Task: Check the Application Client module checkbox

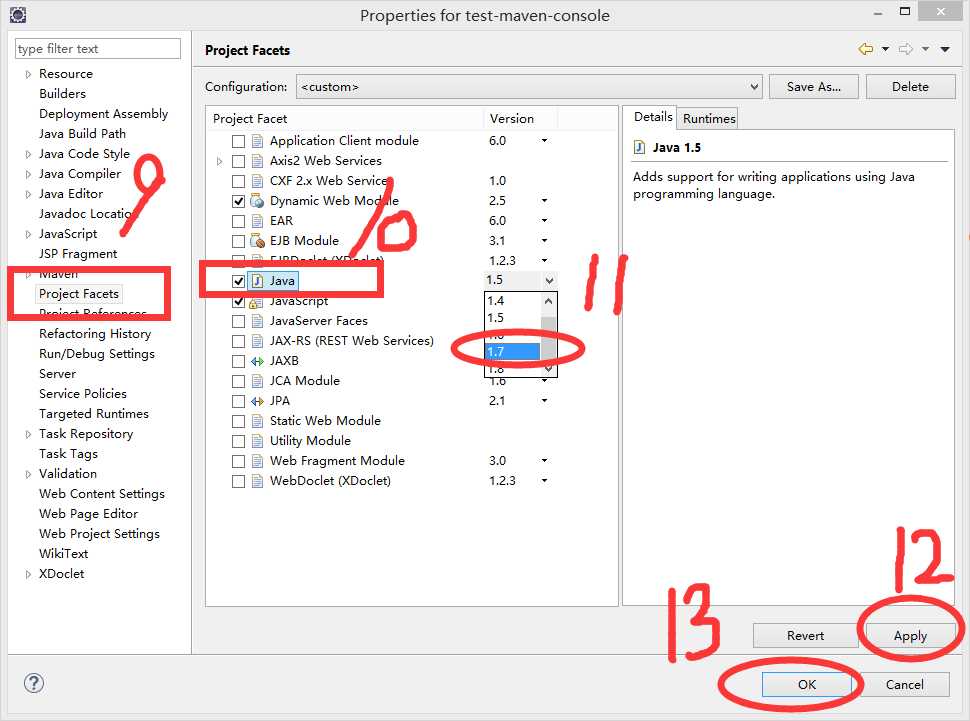Action: [238, 141]
